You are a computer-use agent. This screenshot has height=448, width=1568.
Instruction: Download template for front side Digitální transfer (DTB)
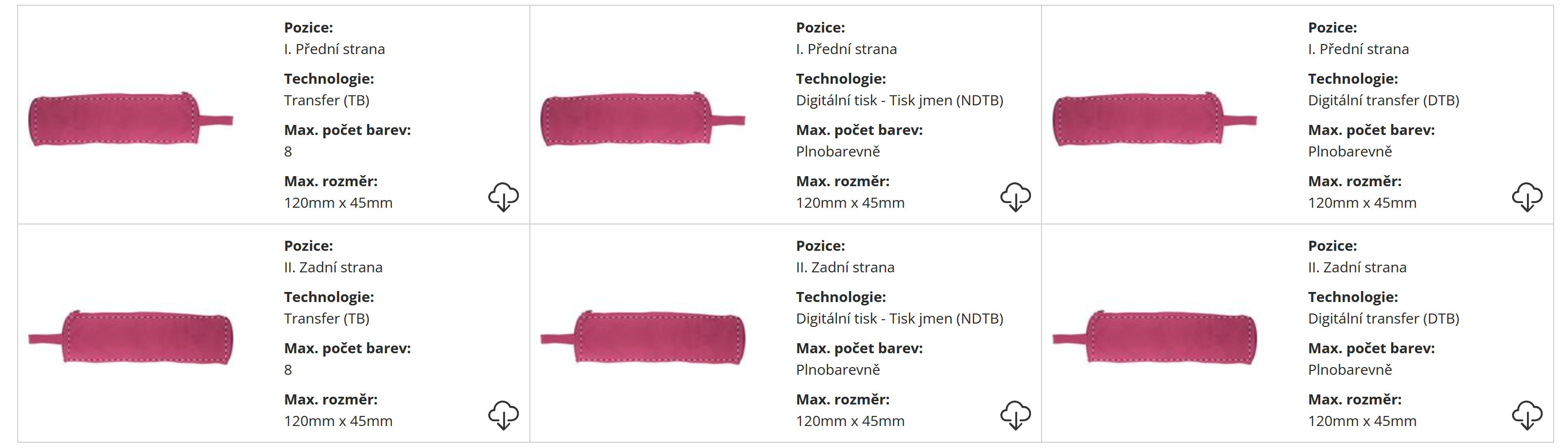pos(1526,196)
